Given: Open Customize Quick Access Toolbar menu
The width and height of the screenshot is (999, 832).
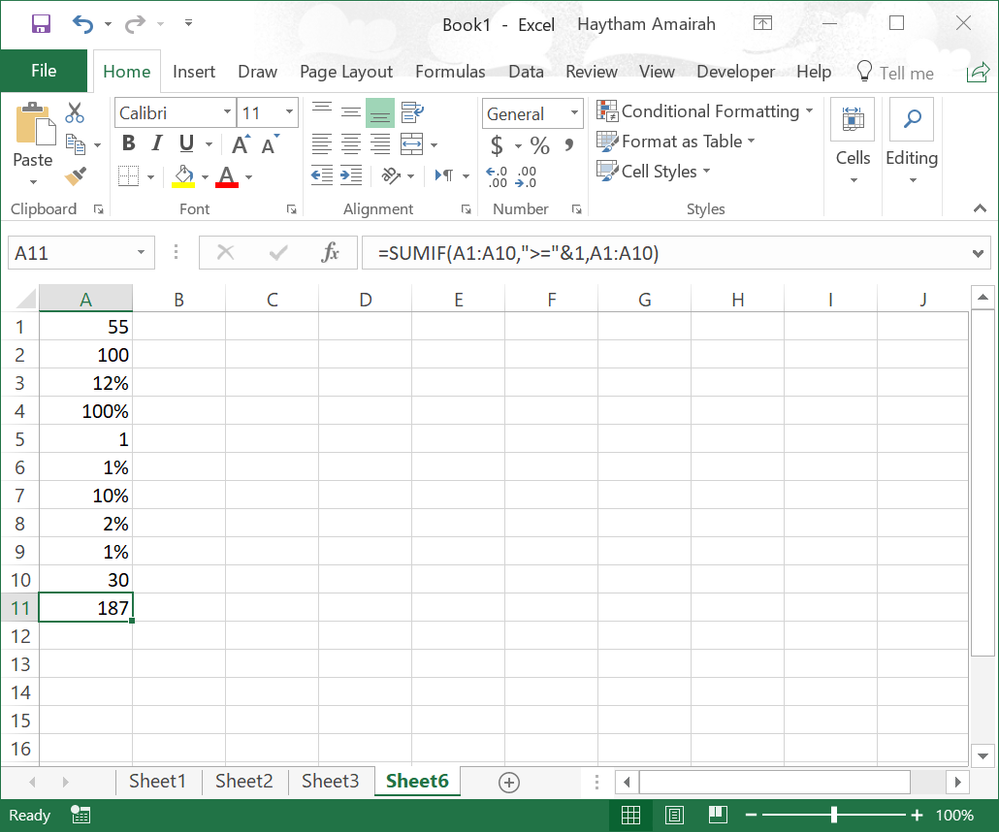Looking at the screenshot, I should point(188,23).
